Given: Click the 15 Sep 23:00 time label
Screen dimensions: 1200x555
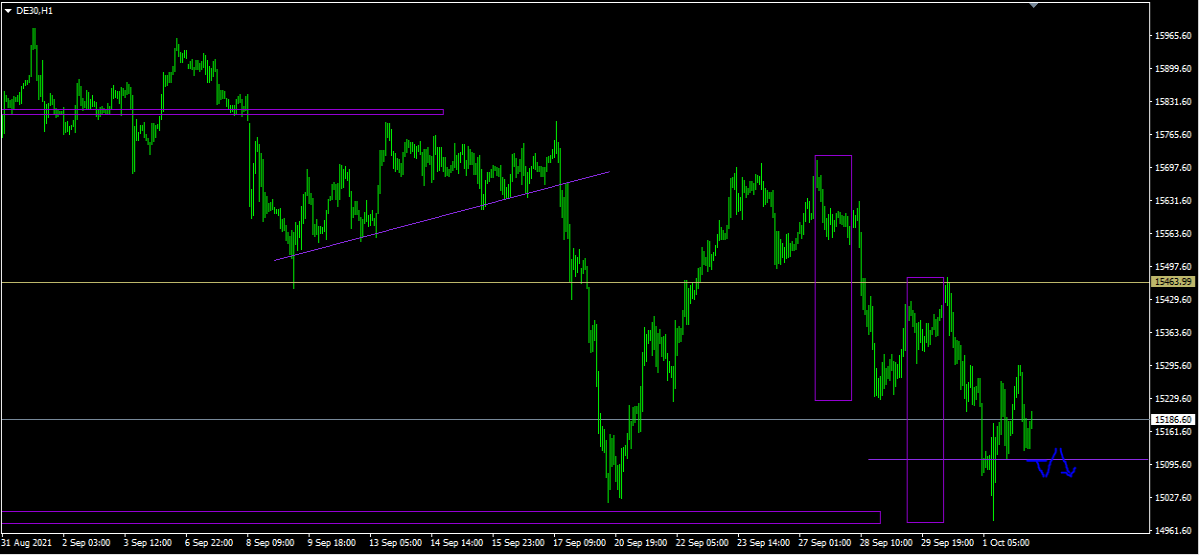Looking at the screenshot, I should [518, 544].
